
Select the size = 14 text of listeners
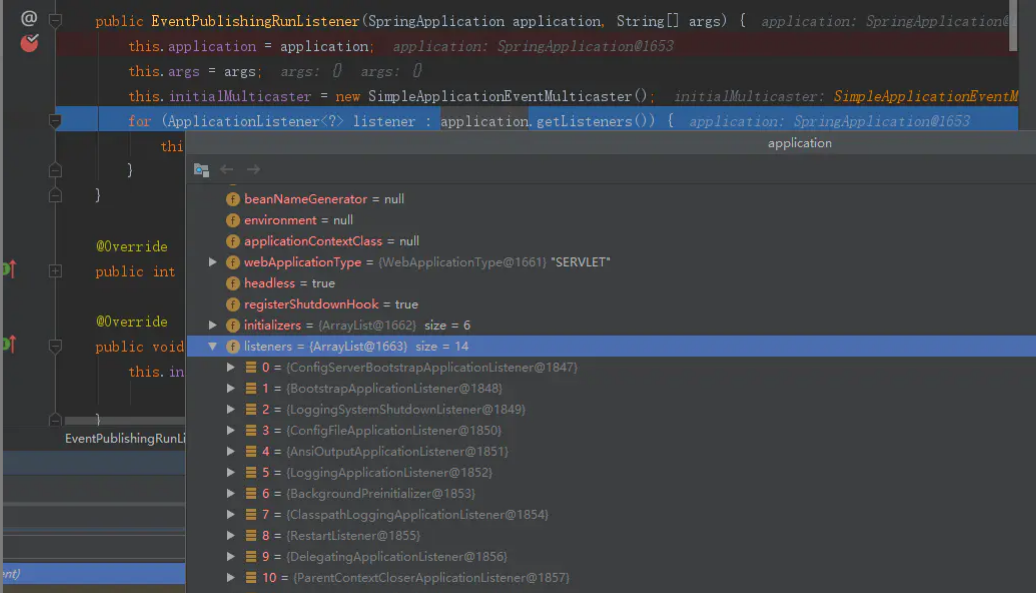click(442, 347)
